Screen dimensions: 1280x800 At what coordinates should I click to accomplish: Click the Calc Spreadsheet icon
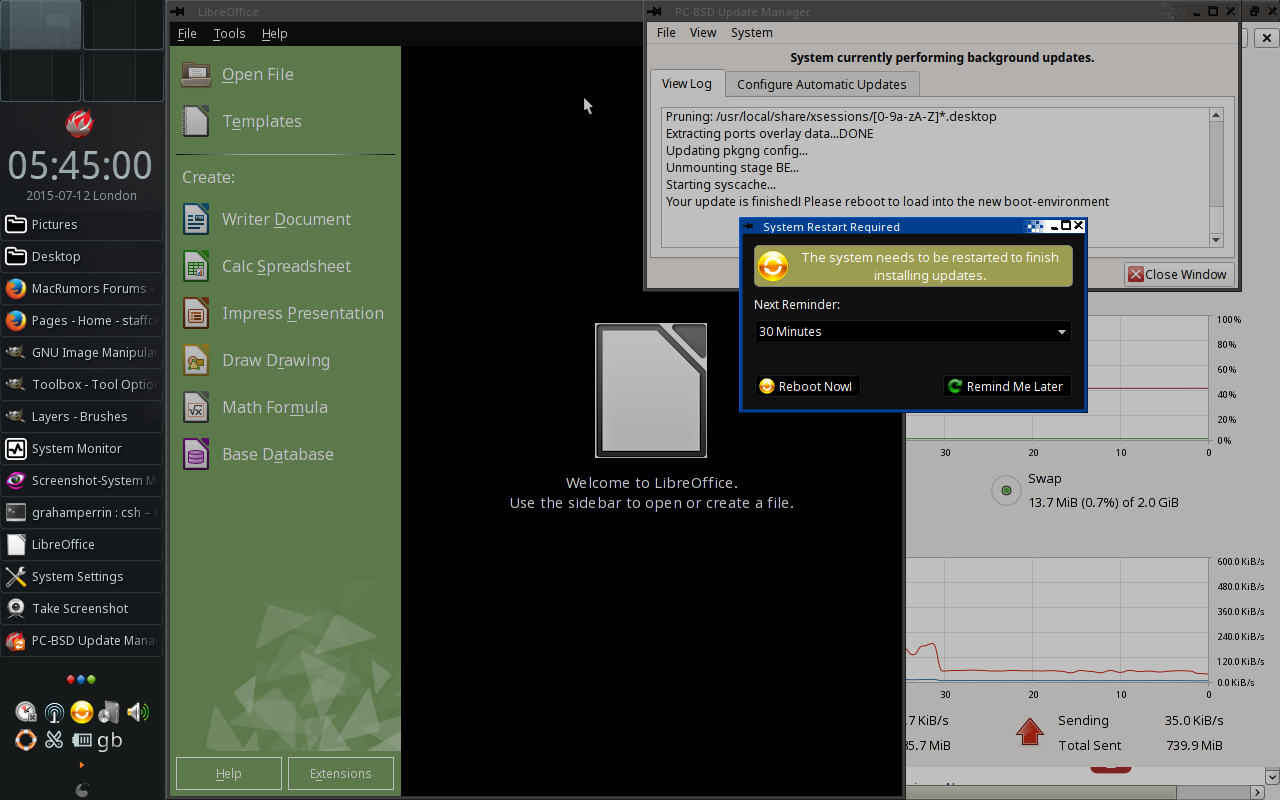click(196, 266)
